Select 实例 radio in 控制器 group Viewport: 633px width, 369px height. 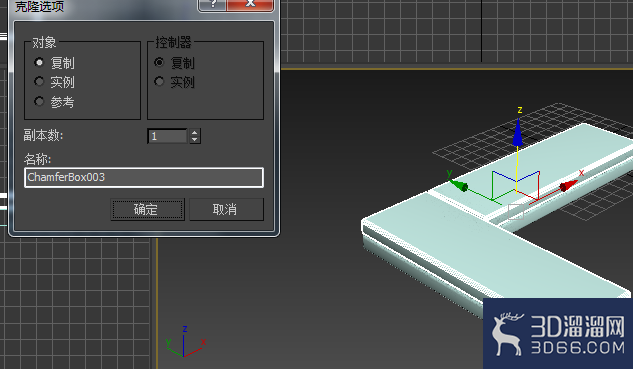tap(159, 82)
